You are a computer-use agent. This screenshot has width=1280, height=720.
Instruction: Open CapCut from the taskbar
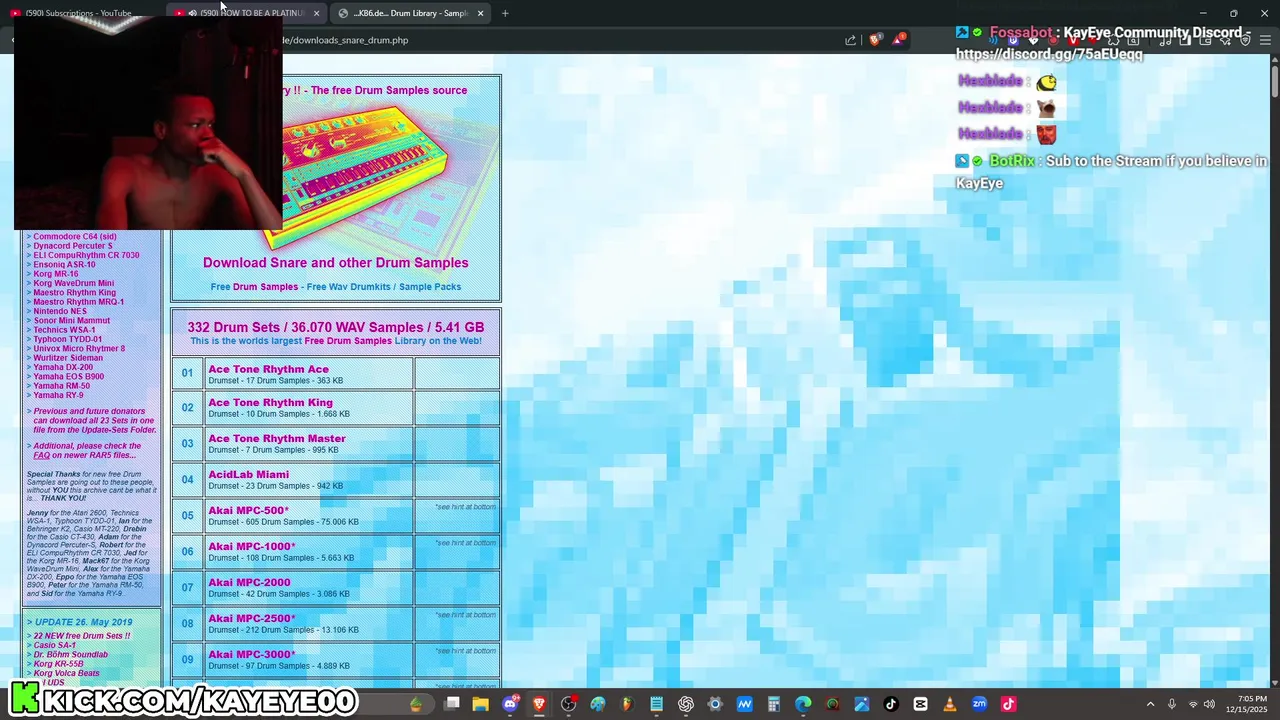pyautogui.click(x=921, y=704)
